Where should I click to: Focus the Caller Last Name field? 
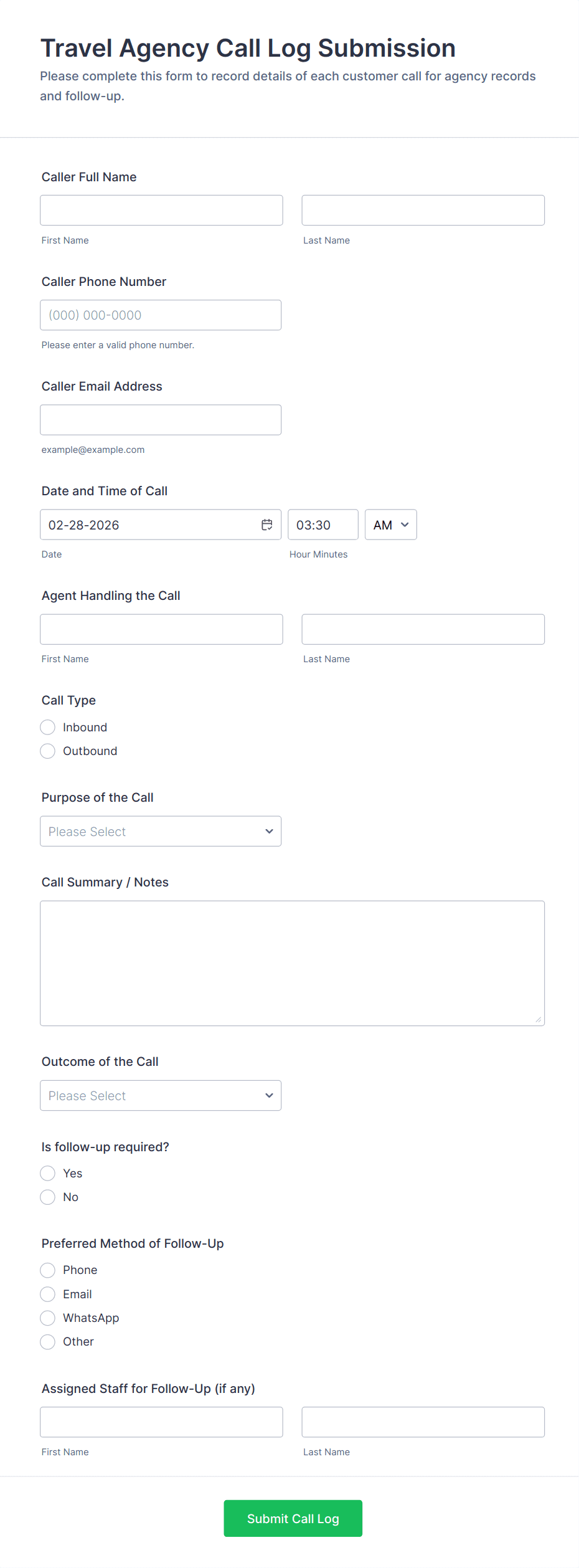(423, 210)
